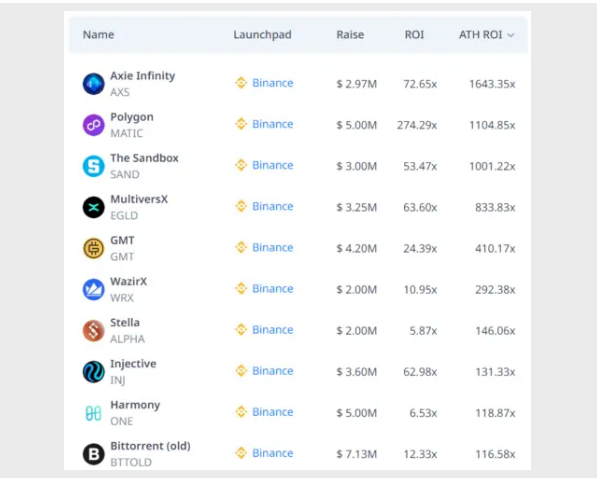Click the 833.83x ATH ROI value

tap(495, 208)
